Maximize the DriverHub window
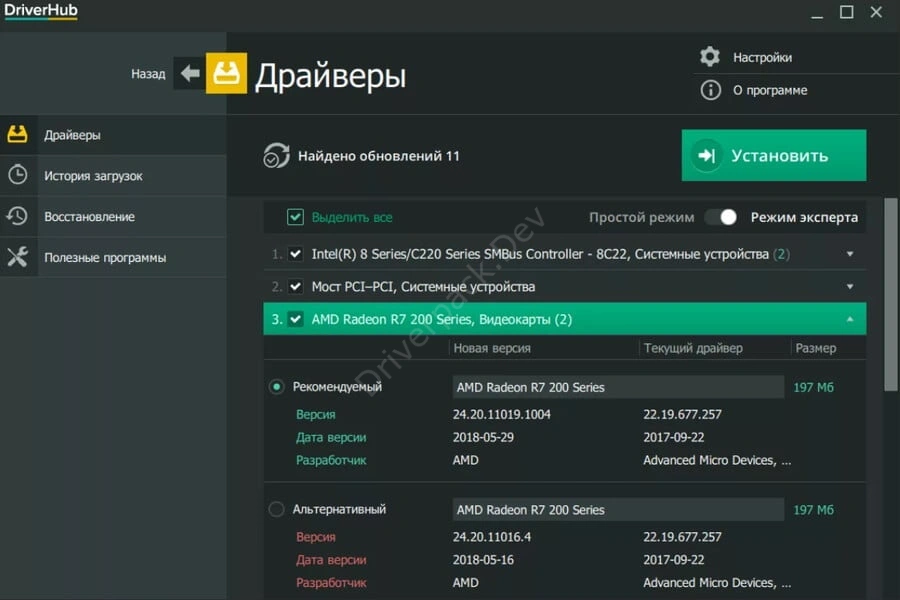This screenshot has height=600, width=900. 847,12
